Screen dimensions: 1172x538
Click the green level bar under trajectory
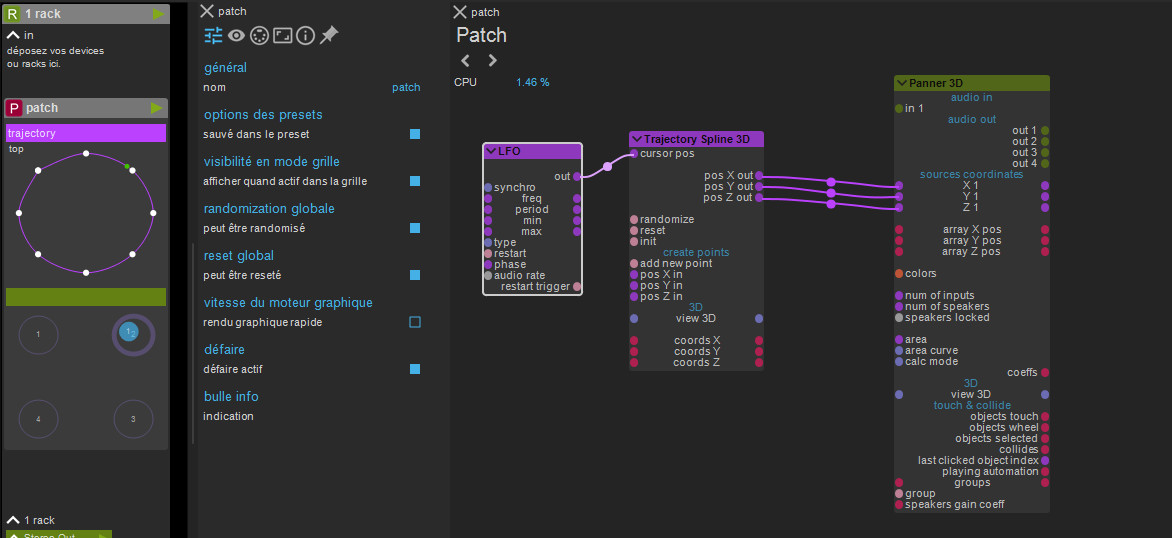(86, 297)
